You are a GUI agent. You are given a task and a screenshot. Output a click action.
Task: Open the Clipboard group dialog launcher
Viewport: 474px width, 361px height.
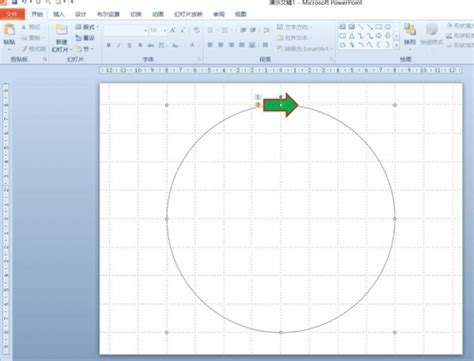point(45,59)
